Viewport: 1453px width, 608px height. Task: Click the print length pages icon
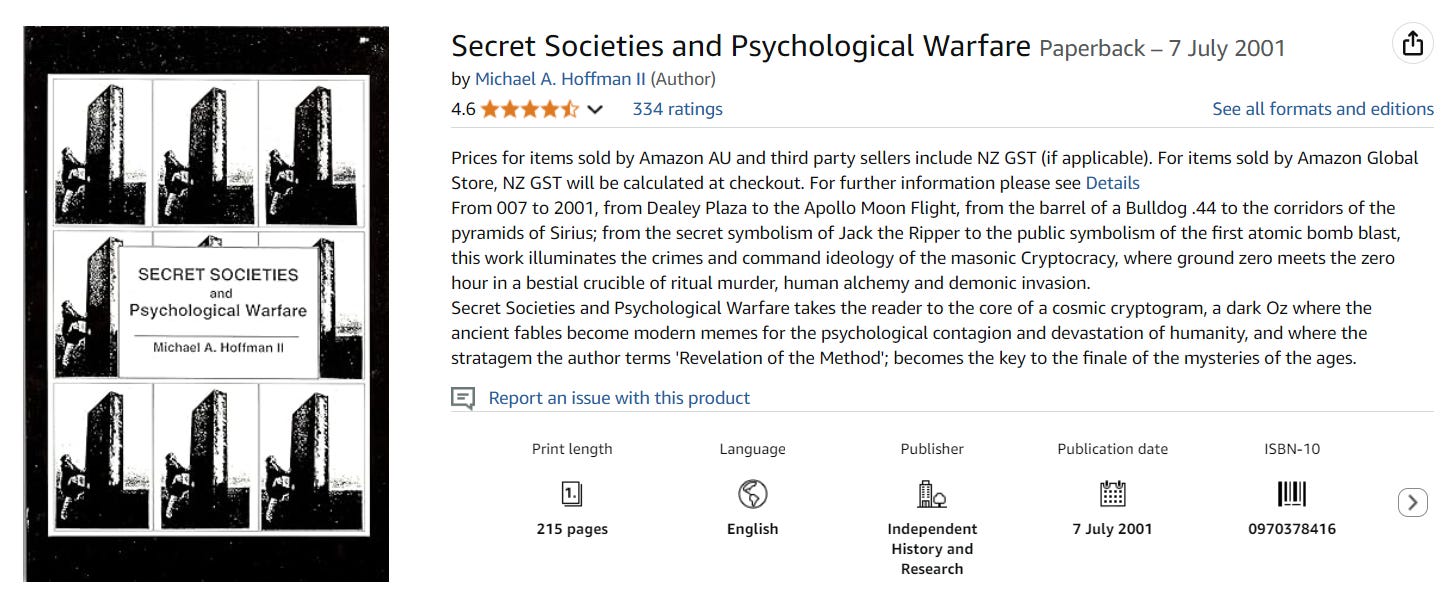pyautogui.click(x=572, y=493)
